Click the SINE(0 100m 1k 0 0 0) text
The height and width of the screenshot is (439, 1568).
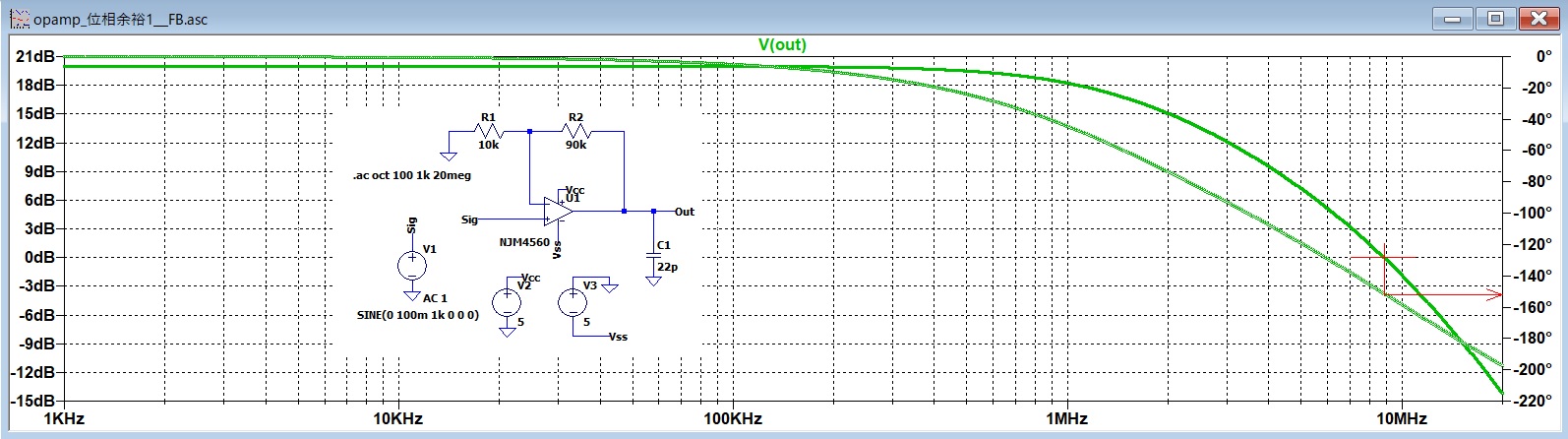coord(418,315)
